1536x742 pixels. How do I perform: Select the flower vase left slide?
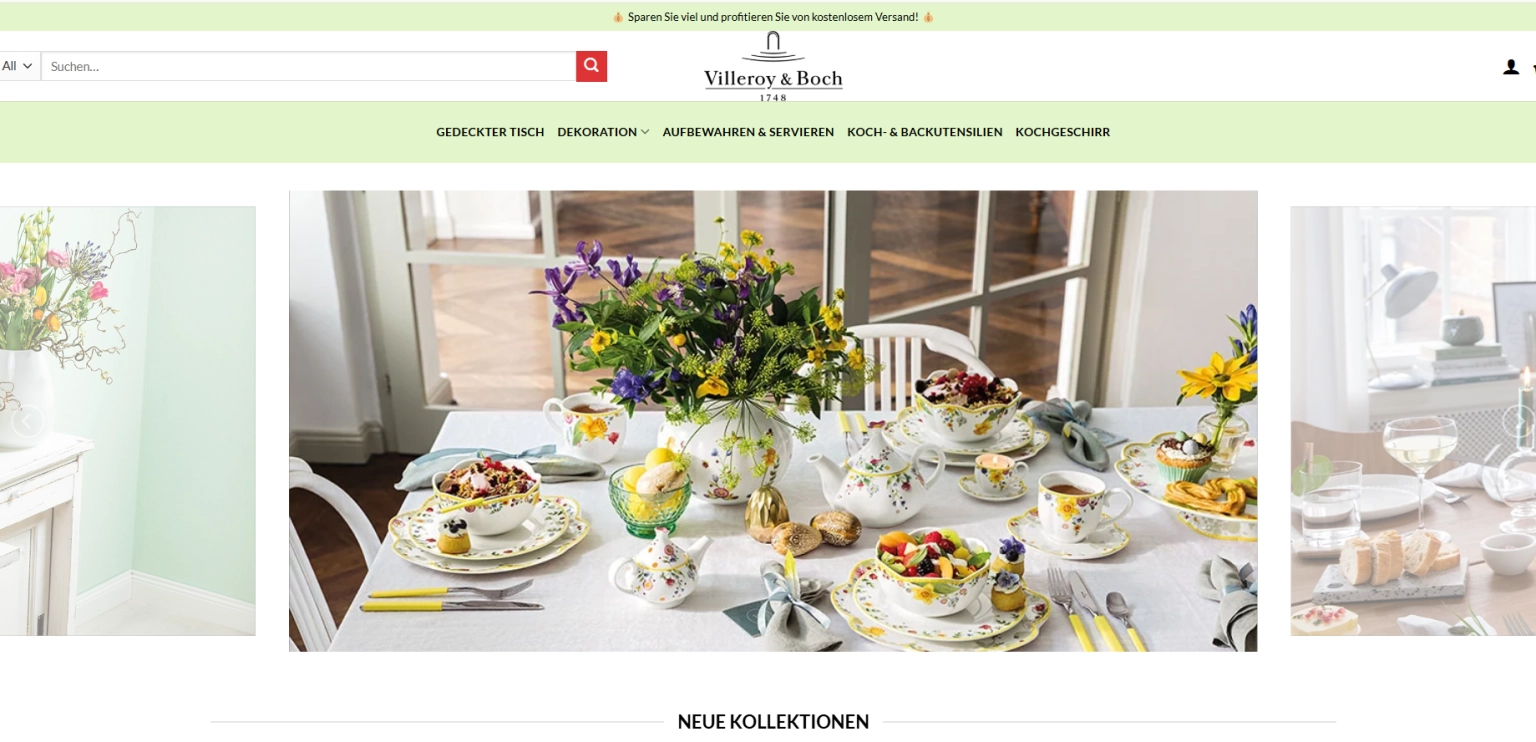127,421
